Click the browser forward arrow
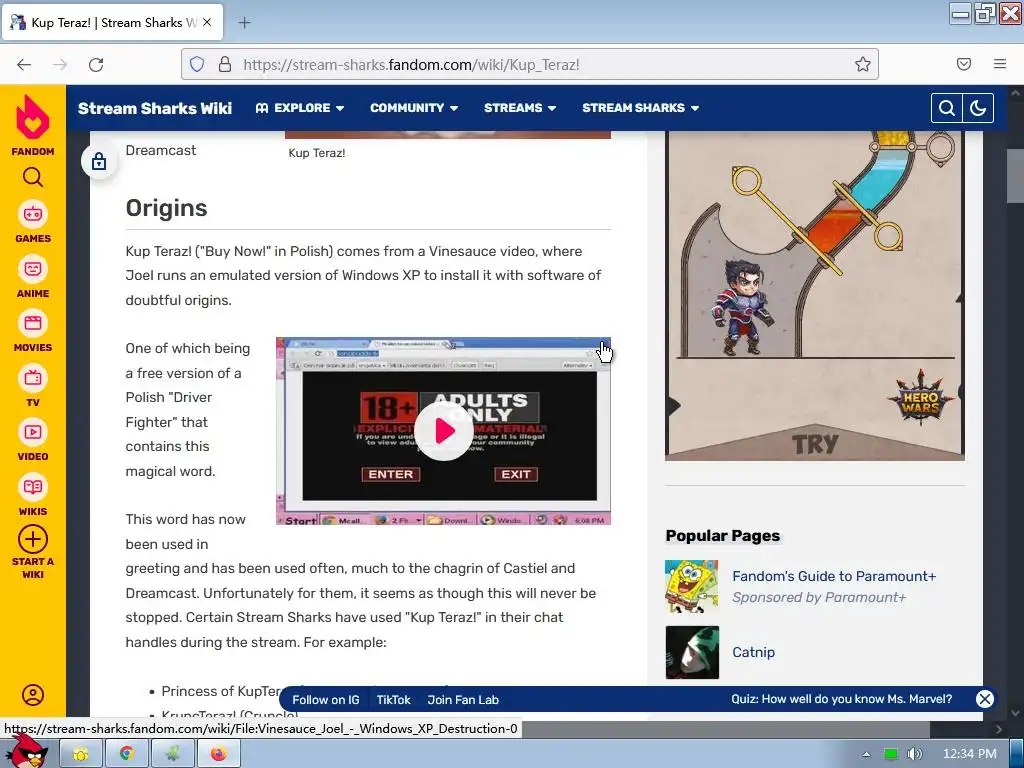Screen dimensions: 1024x768 [60, 64]
